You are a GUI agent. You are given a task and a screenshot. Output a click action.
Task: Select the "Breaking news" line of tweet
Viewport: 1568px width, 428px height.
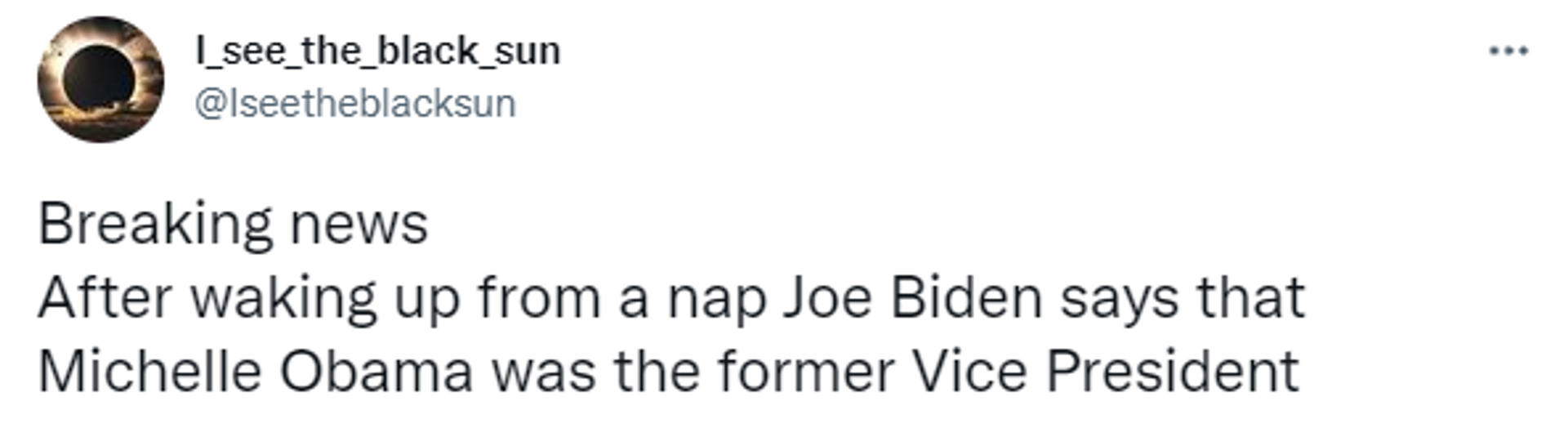(233, 225)
